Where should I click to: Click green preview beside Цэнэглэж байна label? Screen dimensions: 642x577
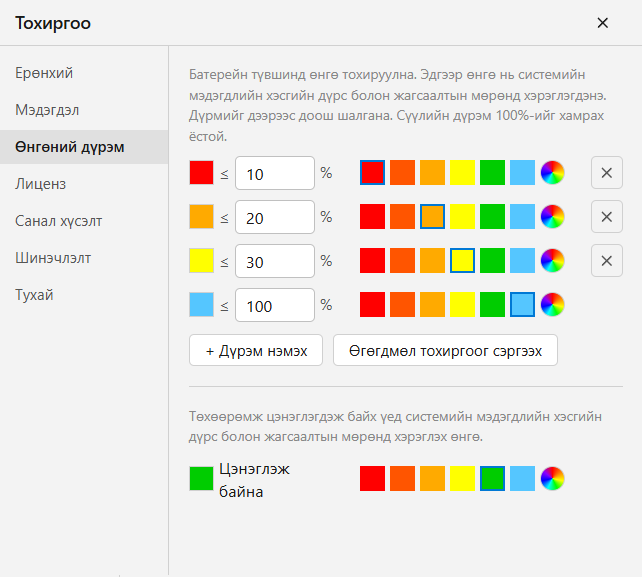[201, 478]
